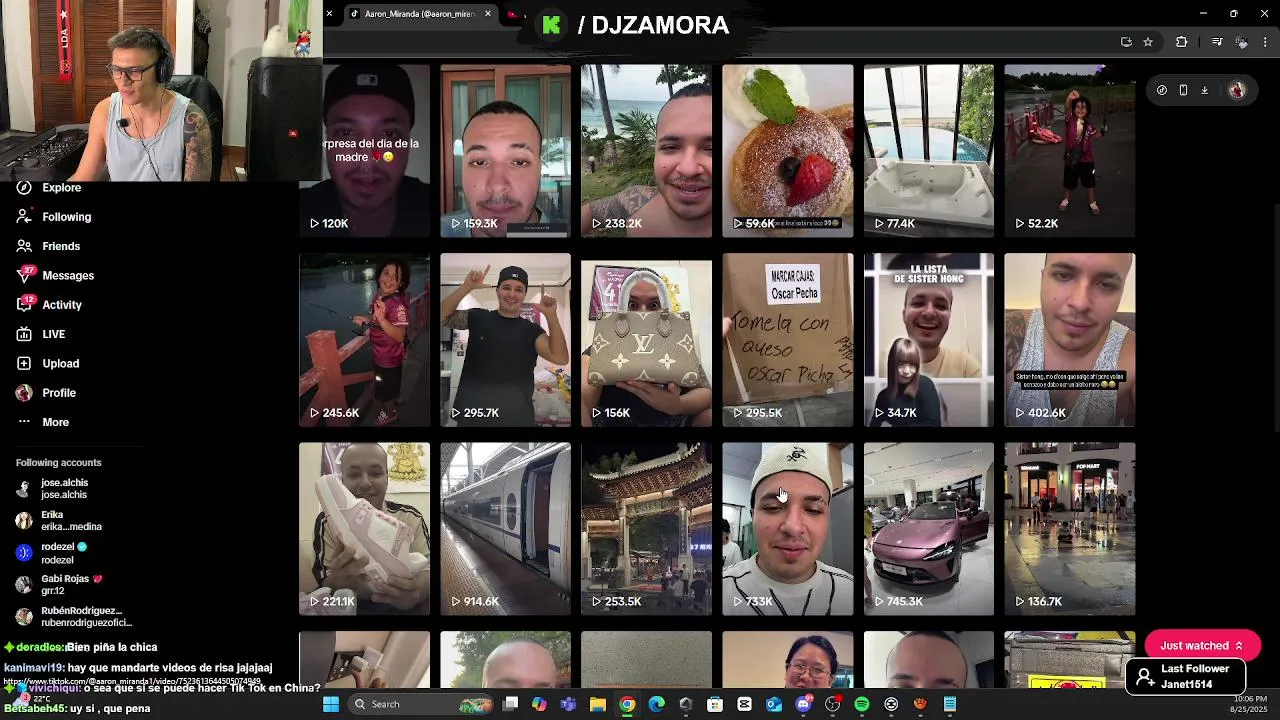Image resolution: width=1280 pixels, height=720 pixels.
Task: Go to Friends in sidebar
Action: click(48, 246)
